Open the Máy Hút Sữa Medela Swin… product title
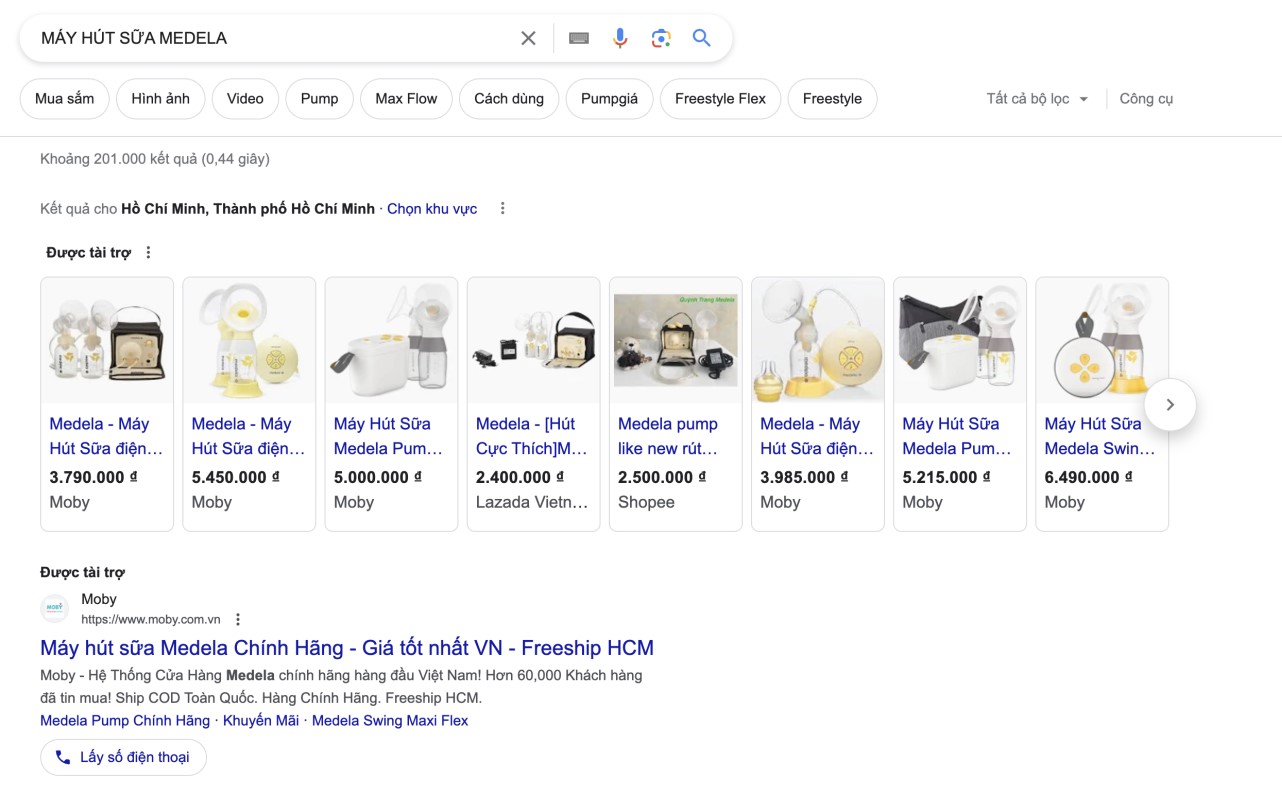The width and height of the screenshot is (1282, 789). (x=1099, y=436)
